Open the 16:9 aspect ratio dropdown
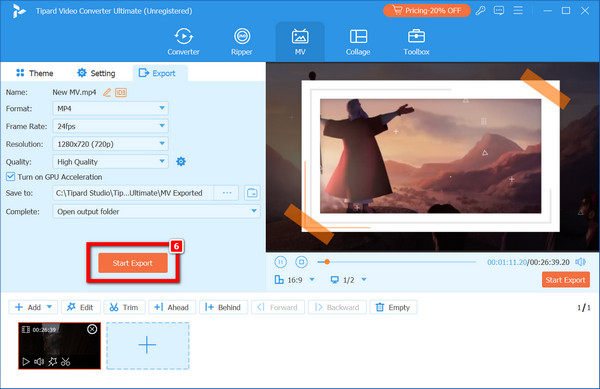Viewport: 600px width, 389px height. pyautogui.click(x=295, y=280)
